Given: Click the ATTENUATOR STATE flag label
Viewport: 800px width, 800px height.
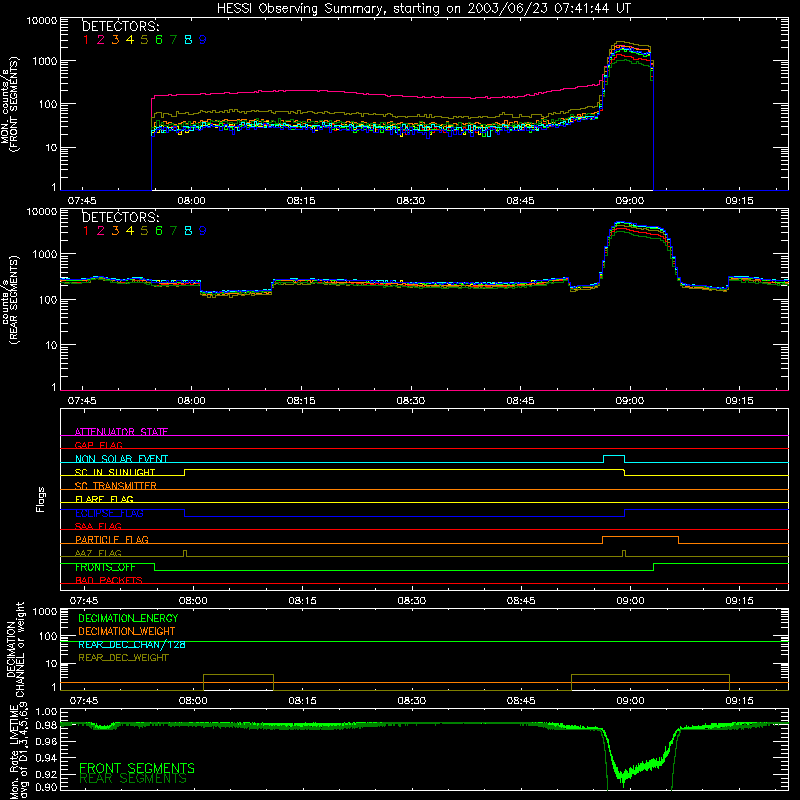Looking at the screenshot, I should pos(121,432).
